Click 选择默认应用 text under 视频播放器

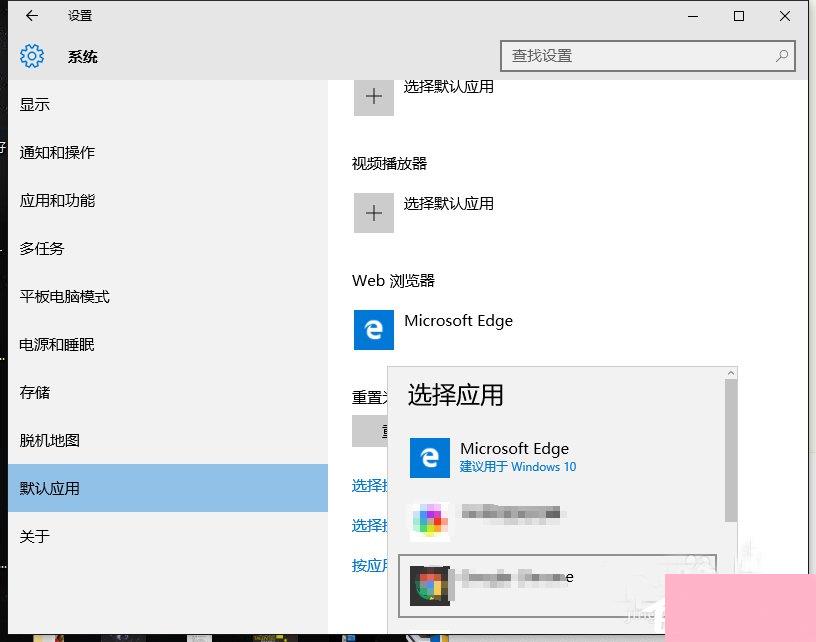pyautogui.click(x=449, y=203)
